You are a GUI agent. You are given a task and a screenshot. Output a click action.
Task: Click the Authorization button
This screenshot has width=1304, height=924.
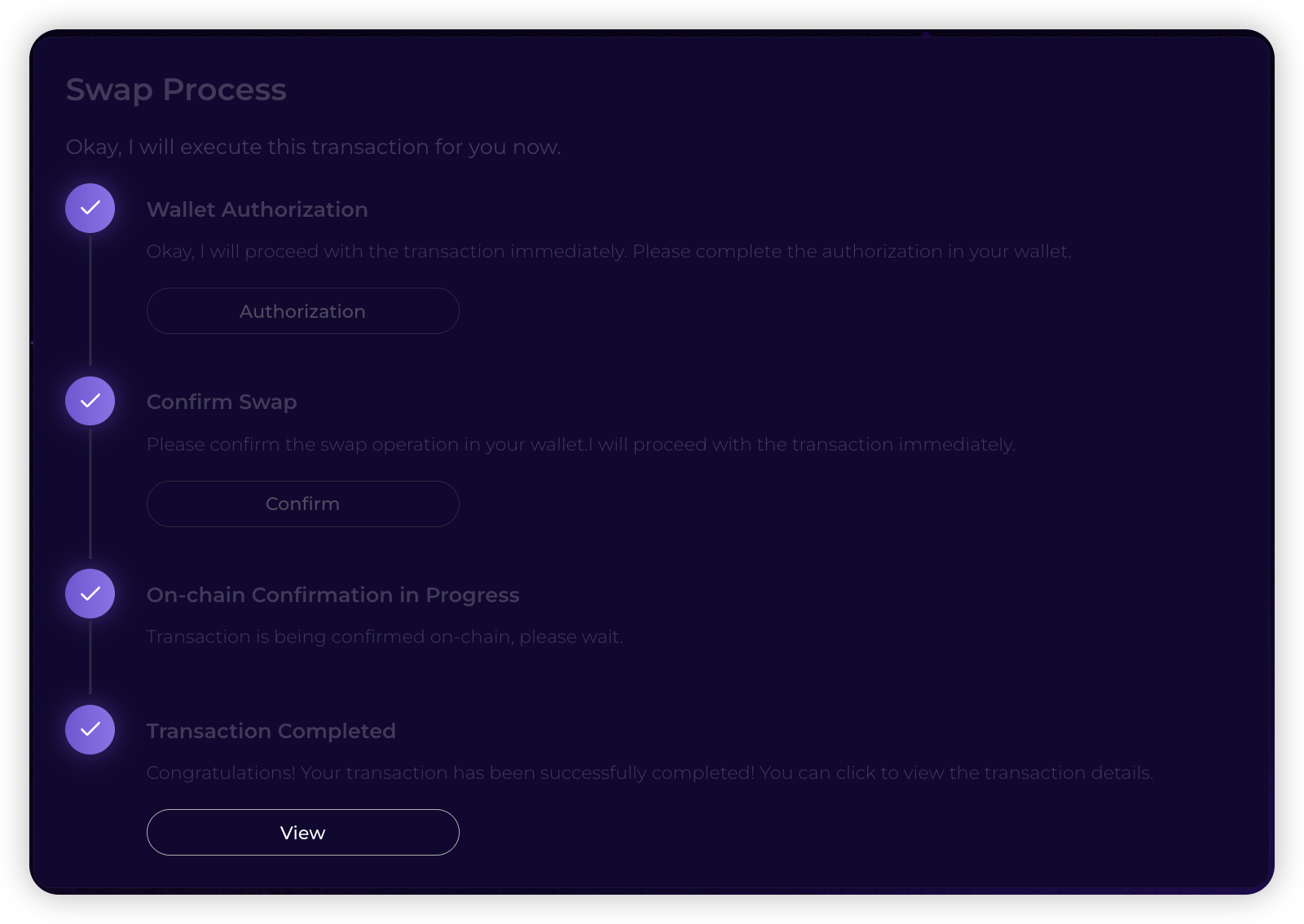tap(303, 311)
